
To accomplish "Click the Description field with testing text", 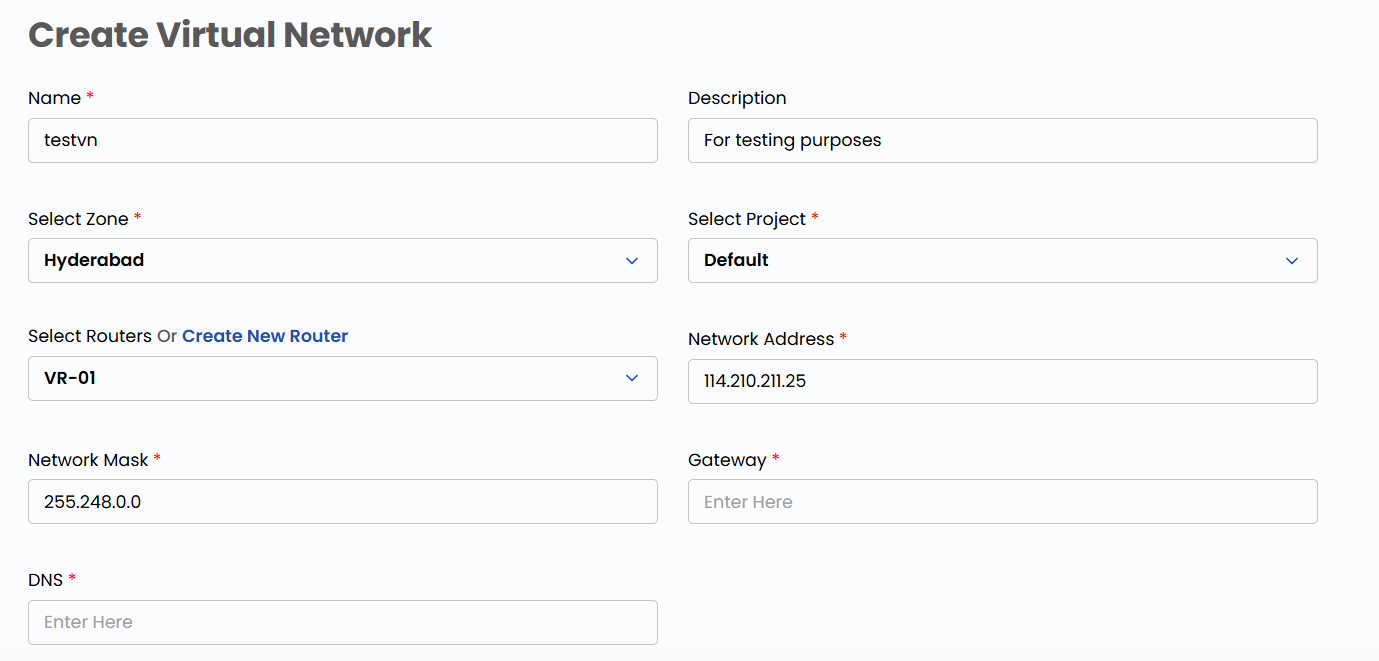I will (x=1002, y=140).
